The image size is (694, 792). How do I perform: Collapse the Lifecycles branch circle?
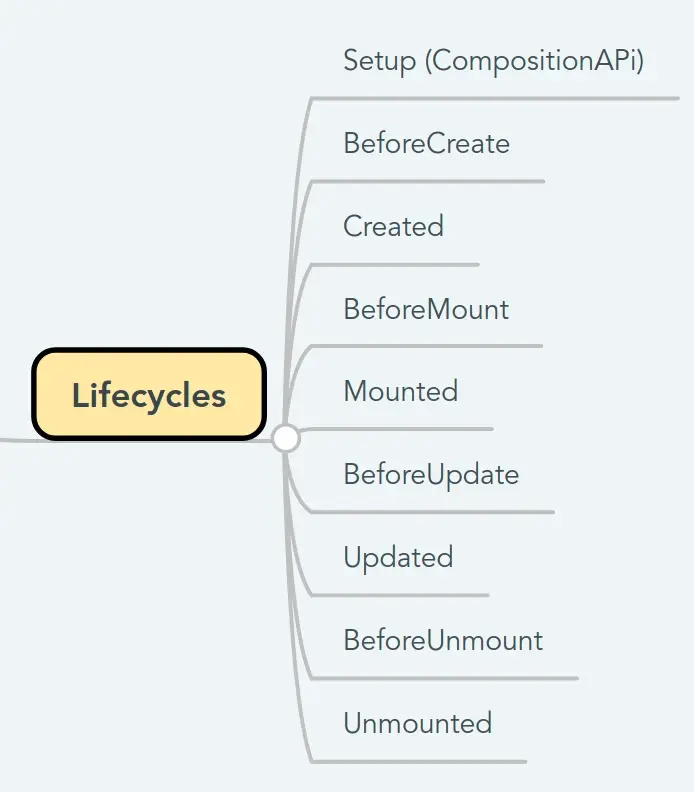coord(286,438)
